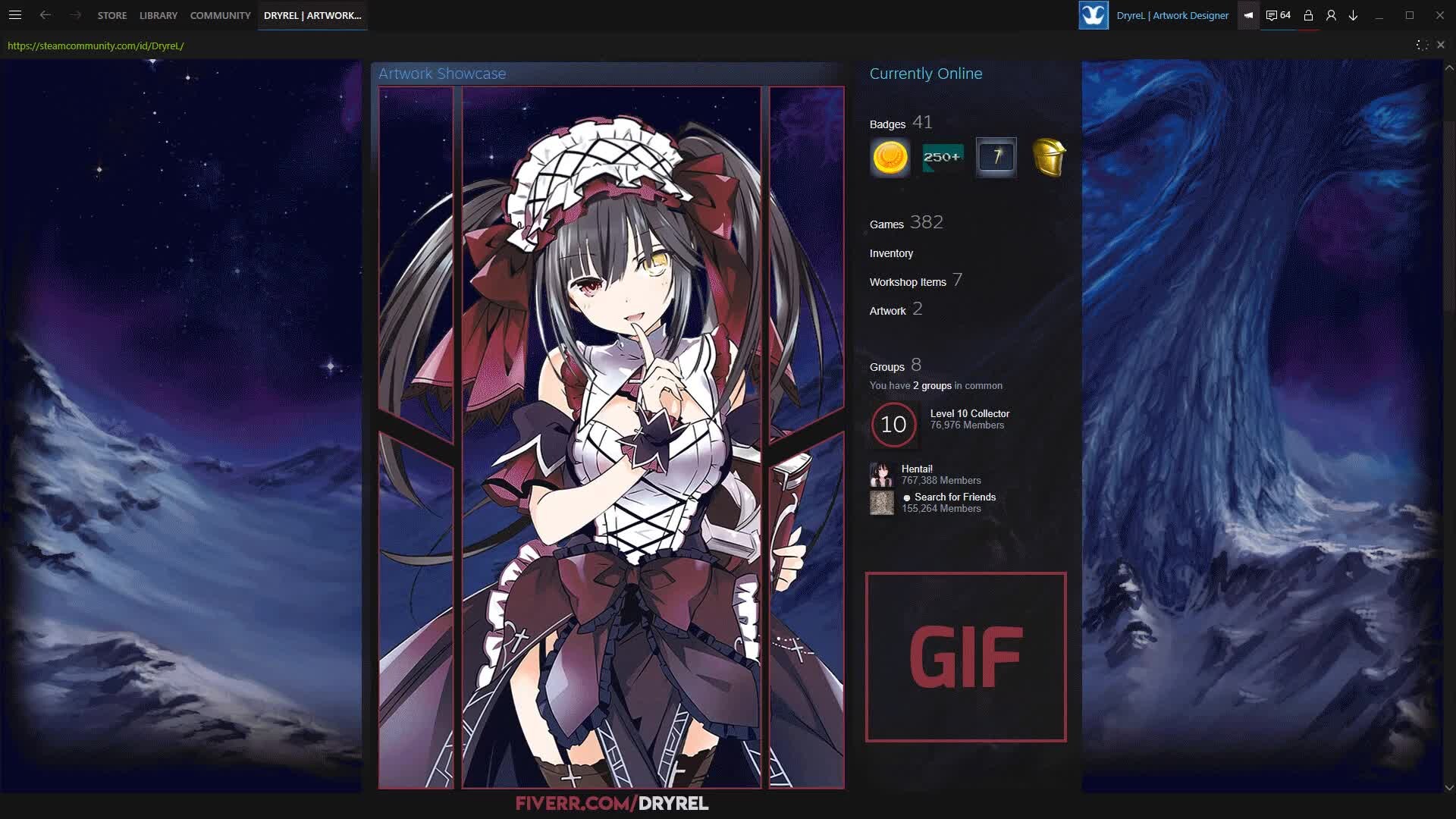
Task: Open the central artwork showcase panel
Action: point(611,438)
